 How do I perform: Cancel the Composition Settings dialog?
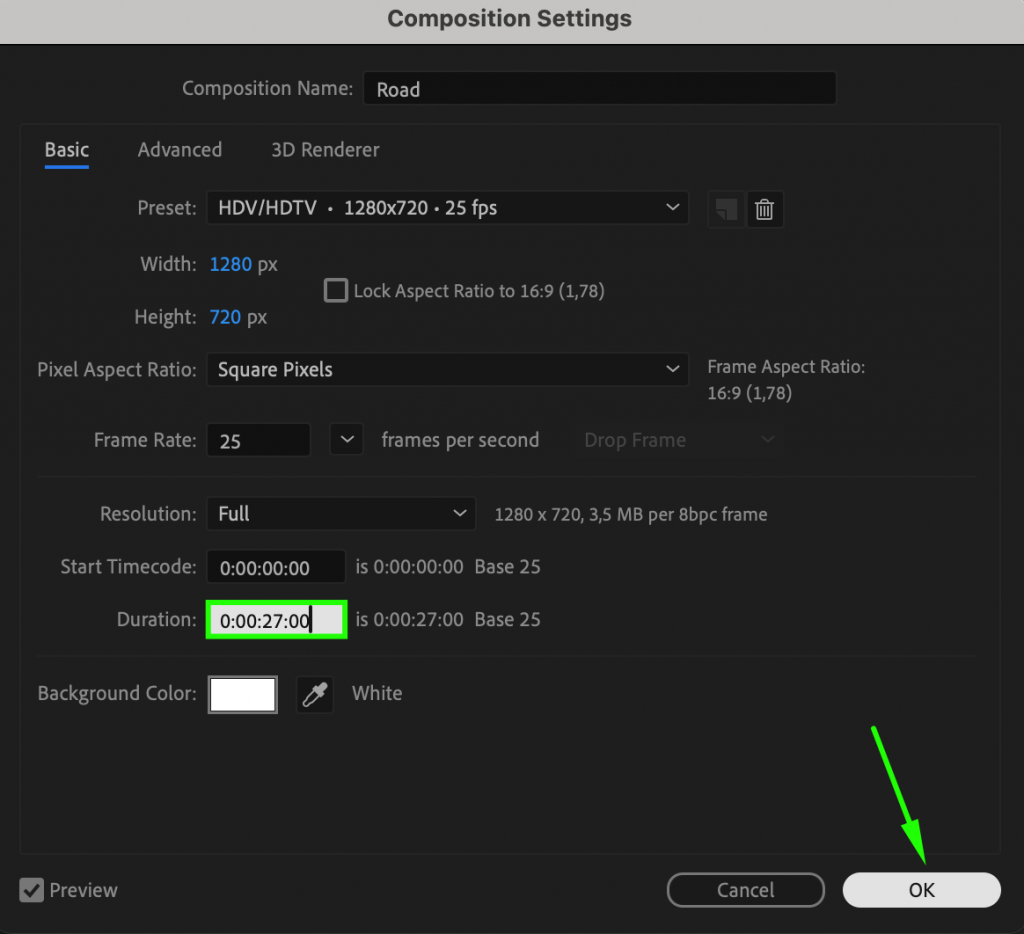tap(745, 890)
